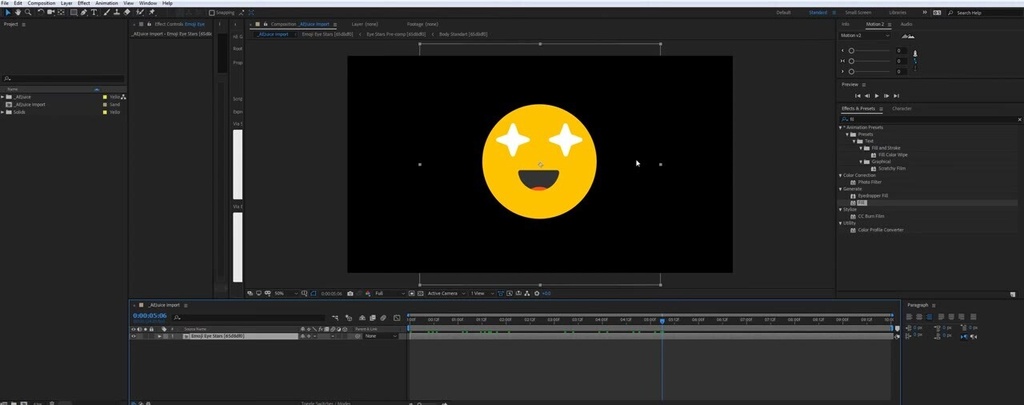Switch to the Libraries workspace
Screen dimensions: 1024x405
pos(897,12)
